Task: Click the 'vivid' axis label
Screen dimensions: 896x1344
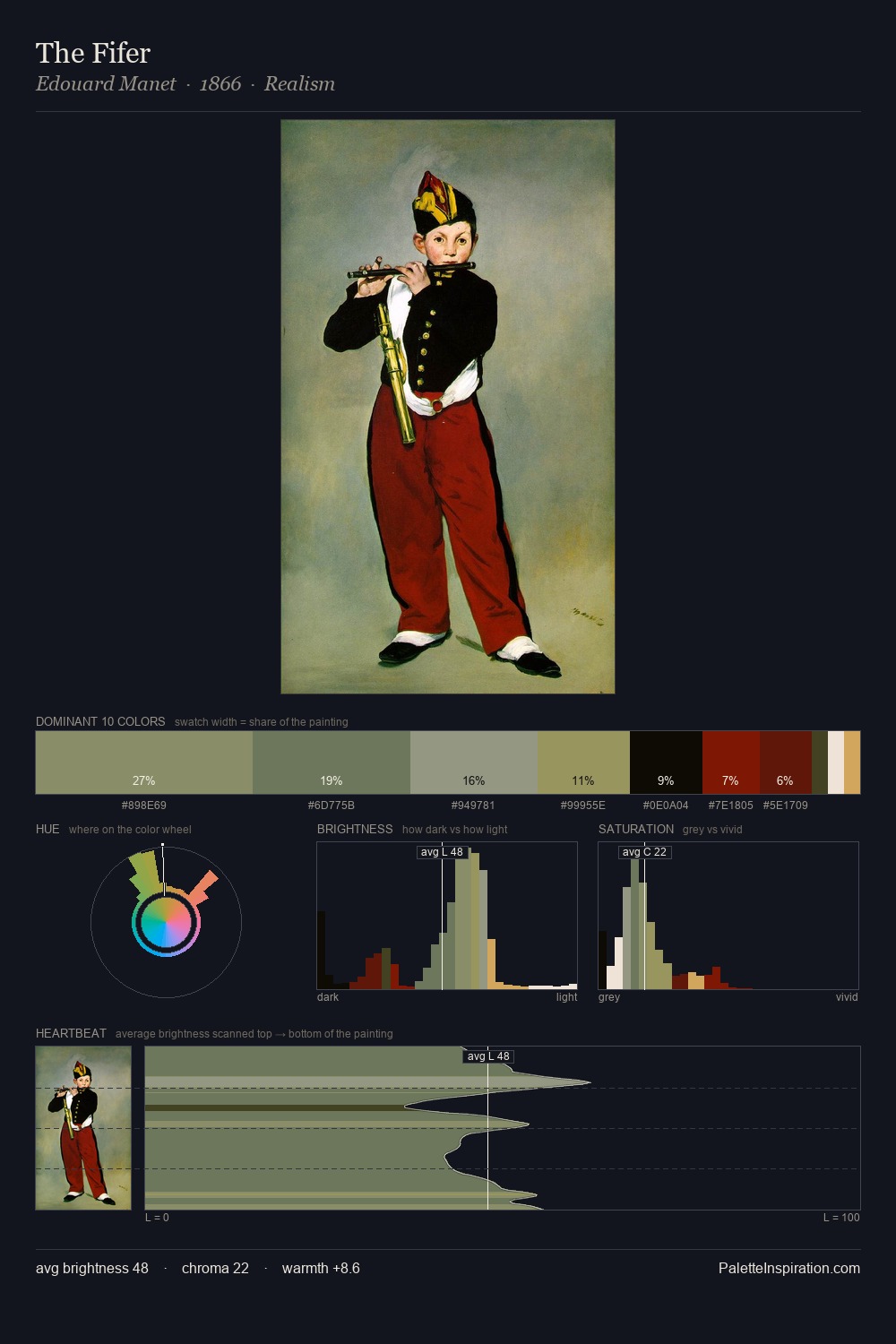Action: click(x=847, y=997)
